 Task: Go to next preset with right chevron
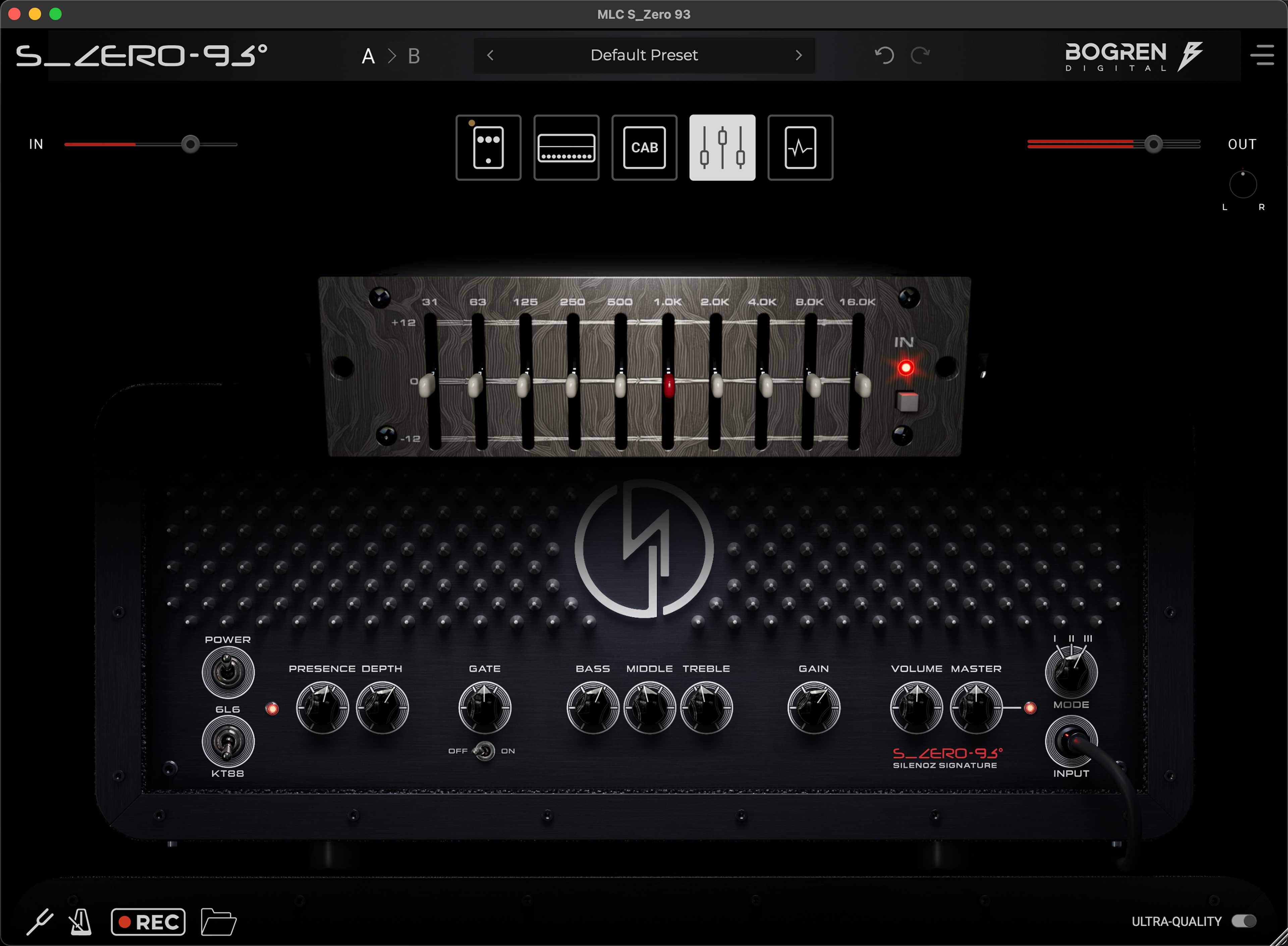[x=799, y=55]
